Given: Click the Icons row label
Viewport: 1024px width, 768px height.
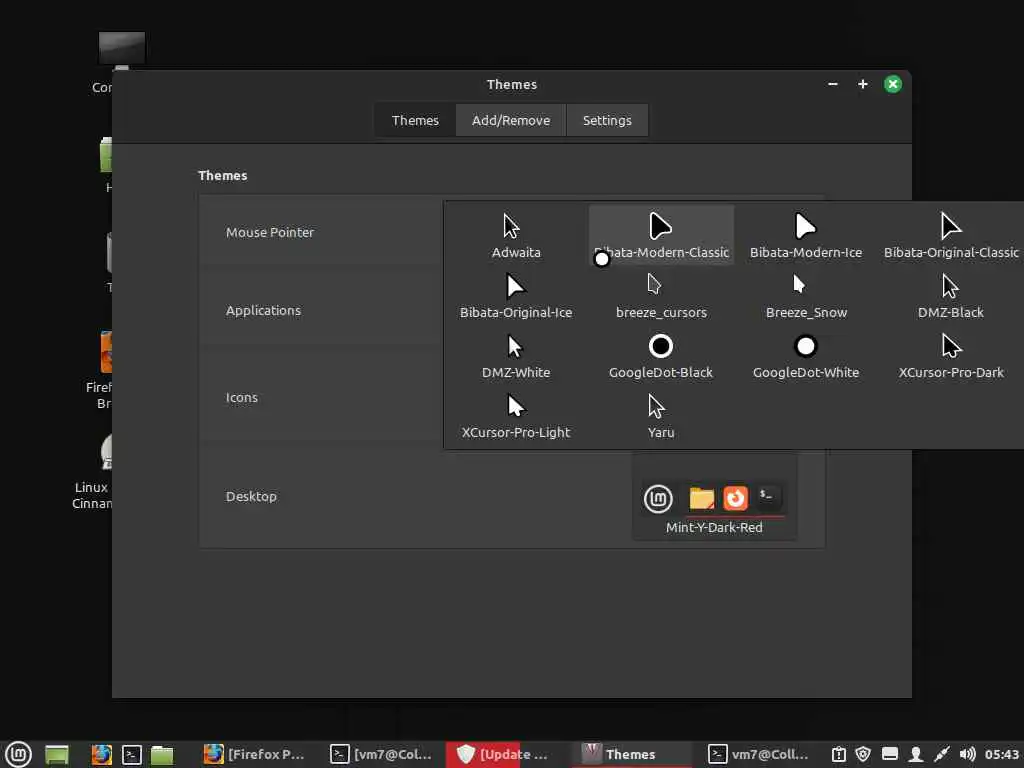Looking at the screenshot, I should tap(242, 398).
